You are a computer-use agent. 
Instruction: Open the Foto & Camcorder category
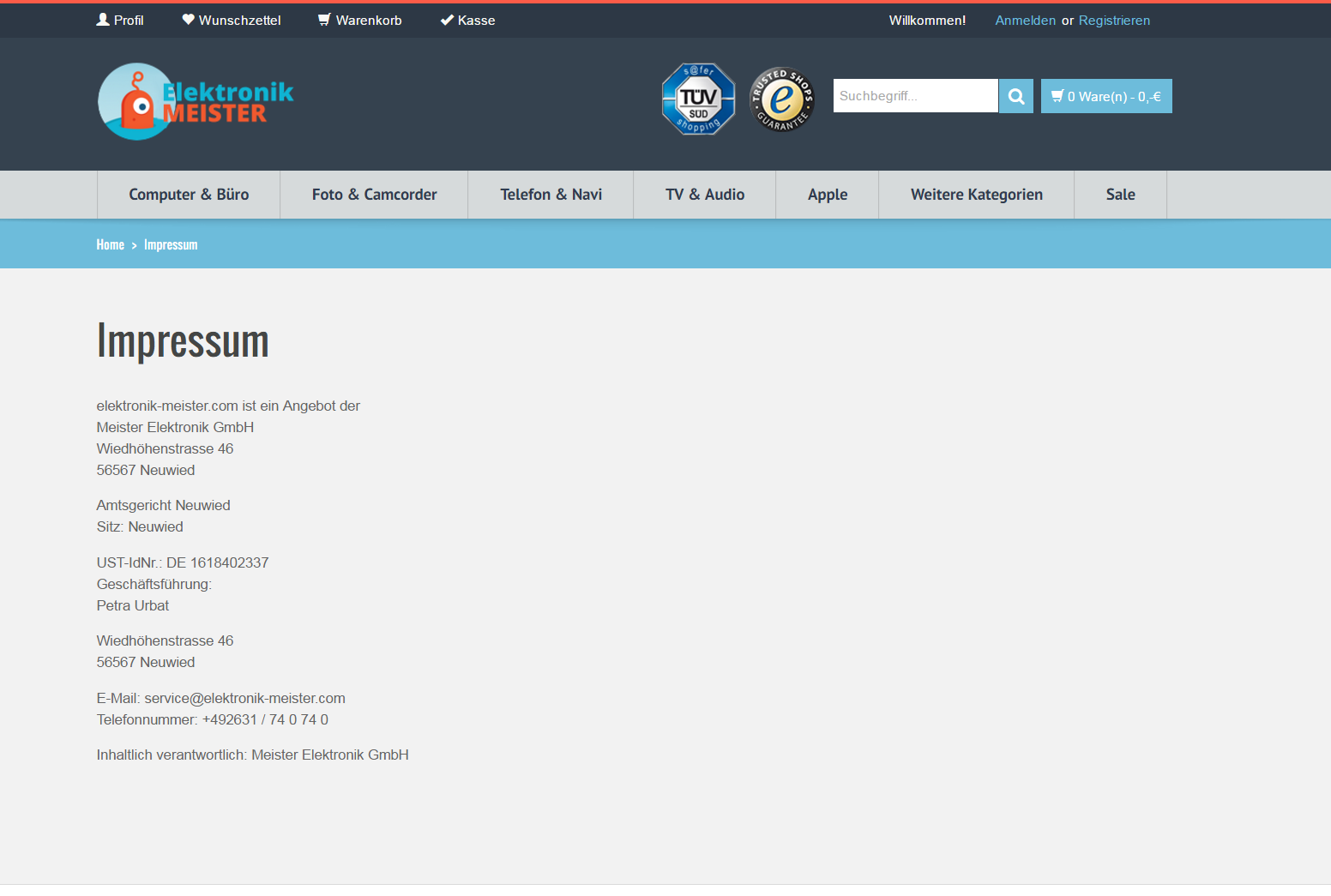pyautogui.click(x=374, y=195)
